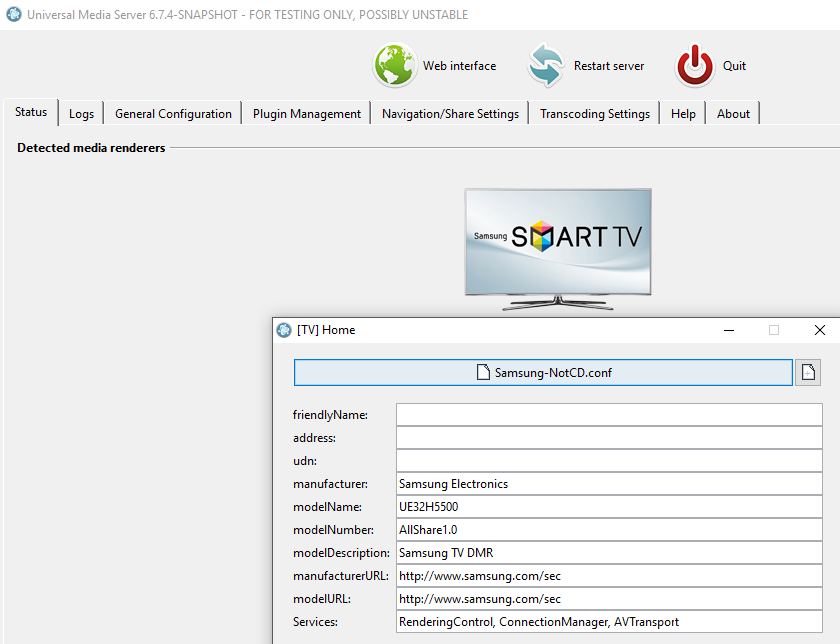
Task: Click the Services field listing RenderingControl
Action: 609,622
